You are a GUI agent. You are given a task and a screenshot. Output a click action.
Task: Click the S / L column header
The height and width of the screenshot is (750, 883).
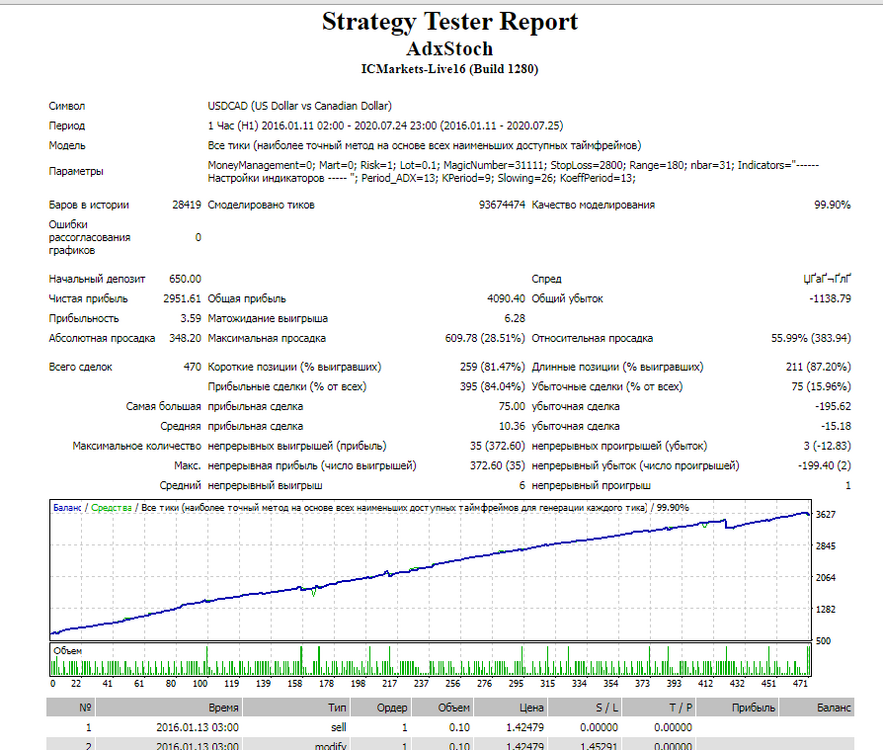point(585,708)
